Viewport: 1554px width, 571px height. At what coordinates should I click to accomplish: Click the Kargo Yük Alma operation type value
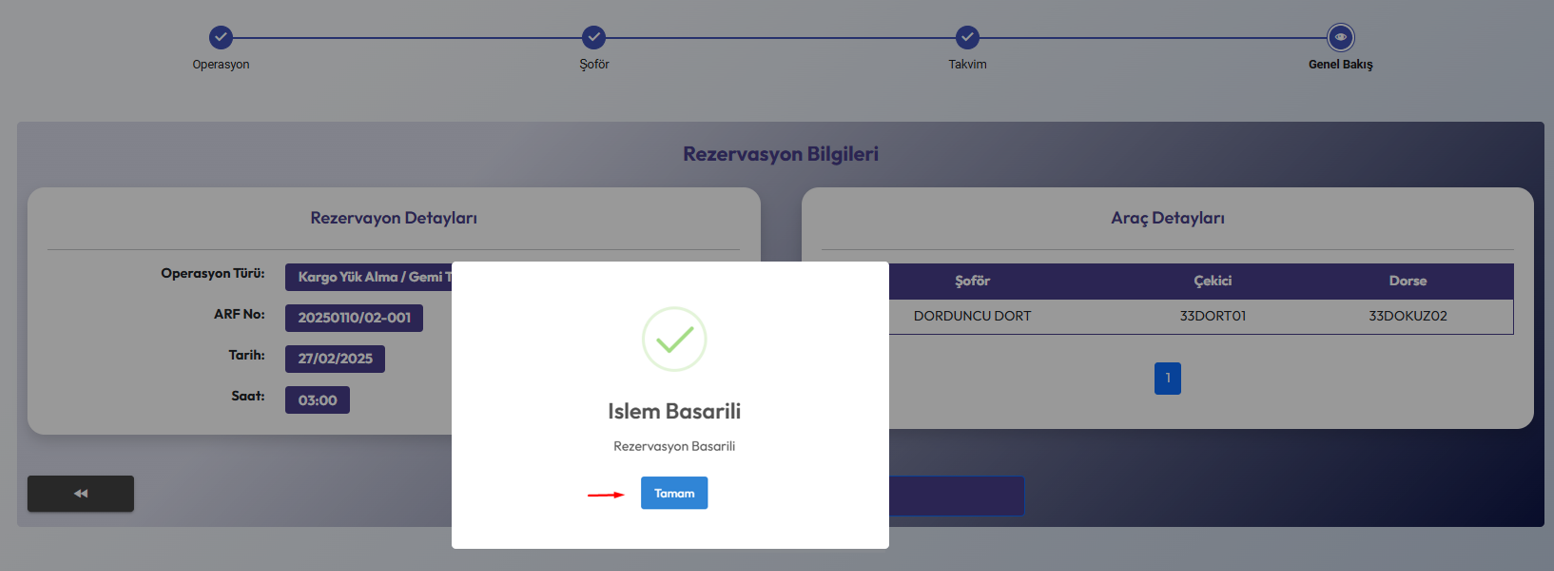[368, 277]
